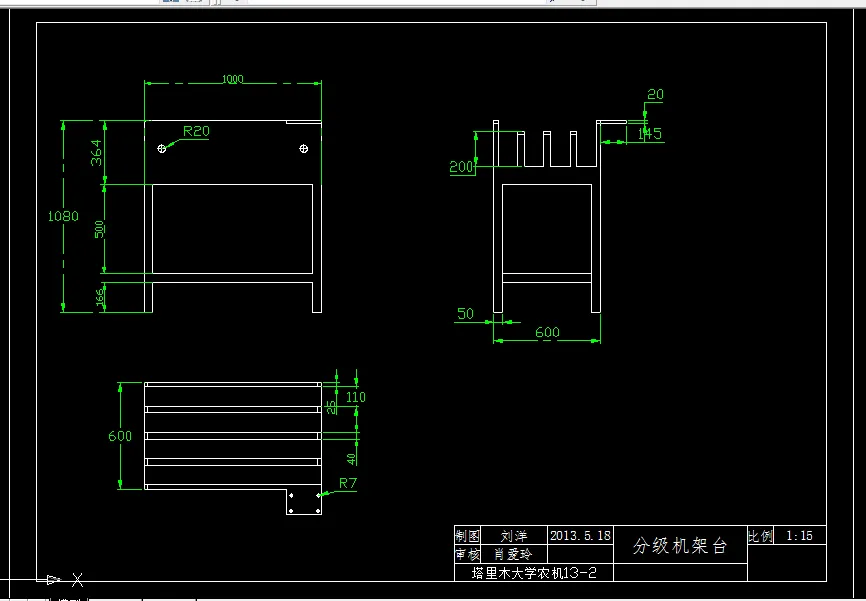The height and width of the screenshot is (601, 866).
Task: Select the 制图 title block label
Action: (467, 536)
